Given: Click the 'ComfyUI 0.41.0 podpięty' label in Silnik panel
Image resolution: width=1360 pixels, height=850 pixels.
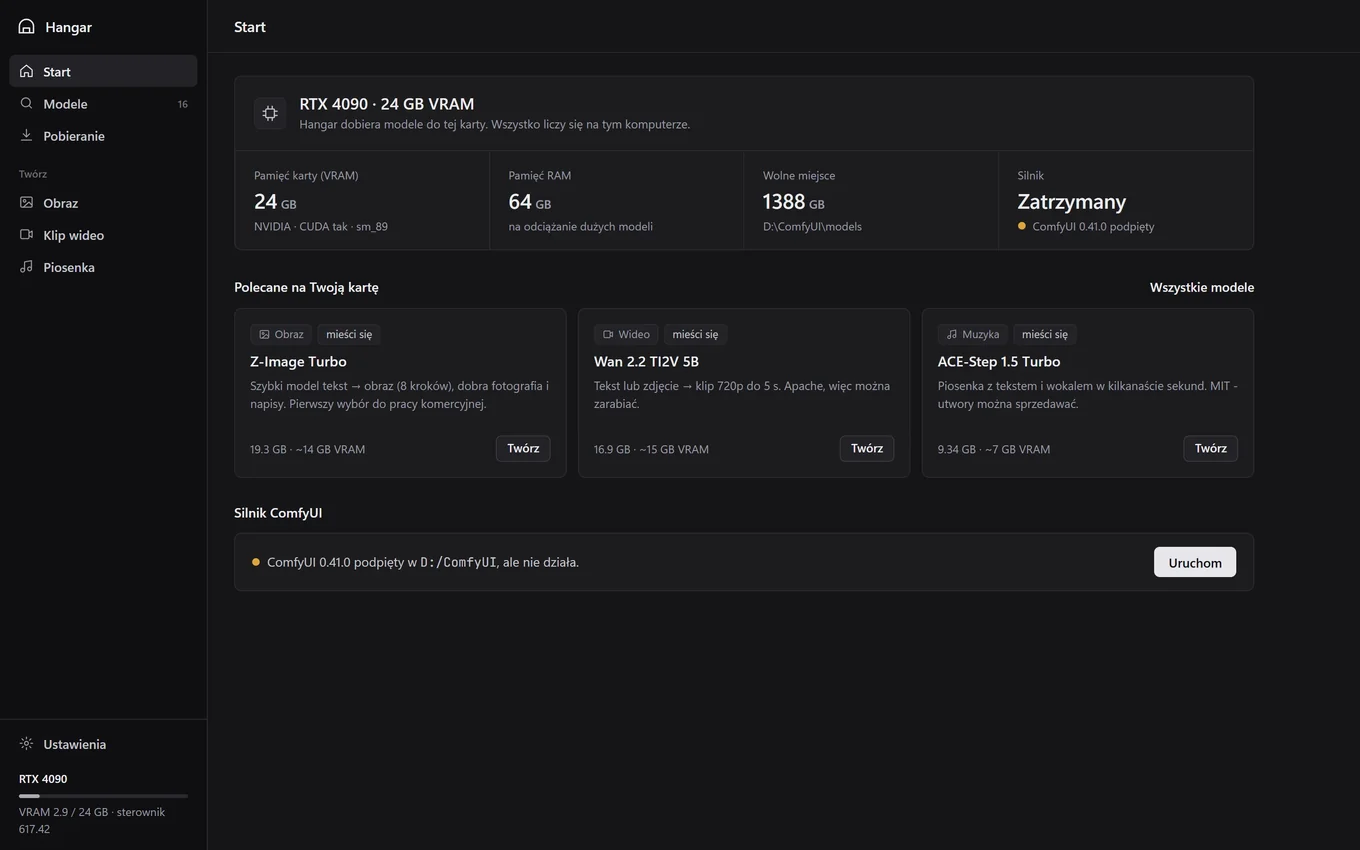Looking at the screenshot, I should click(1093, 226).
